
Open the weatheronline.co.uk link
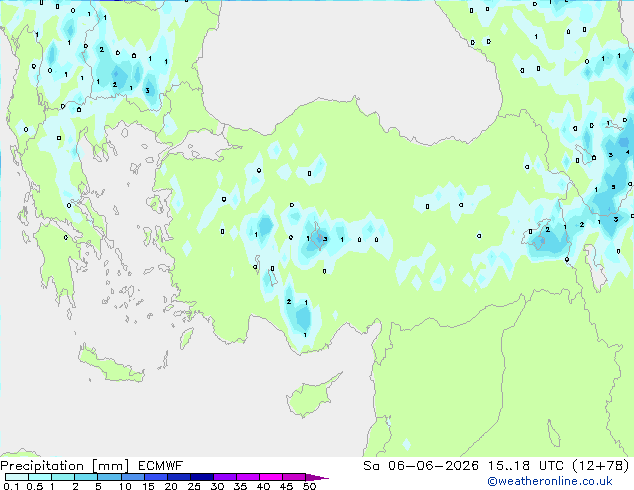click(550, 481)
